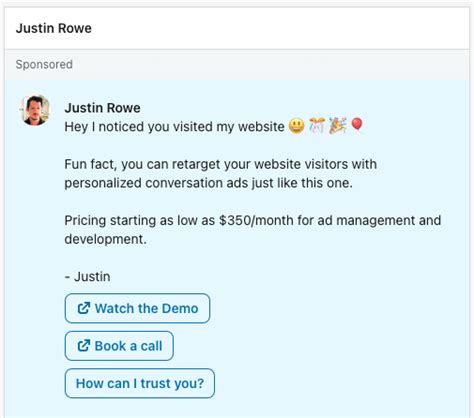The image size is (474, 418).
Task: Click the Justin Rowe conversation header title
Action: 54,28
